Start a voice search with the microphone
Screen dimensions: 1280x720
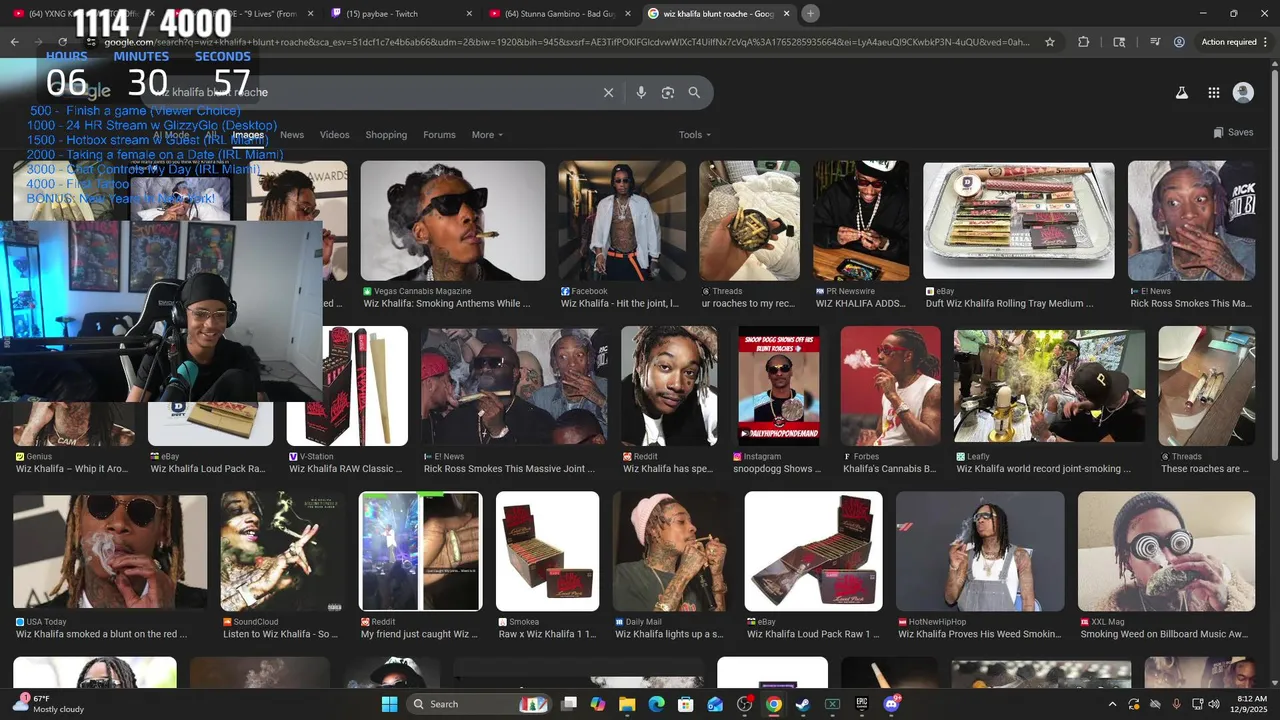click(641, 92)
